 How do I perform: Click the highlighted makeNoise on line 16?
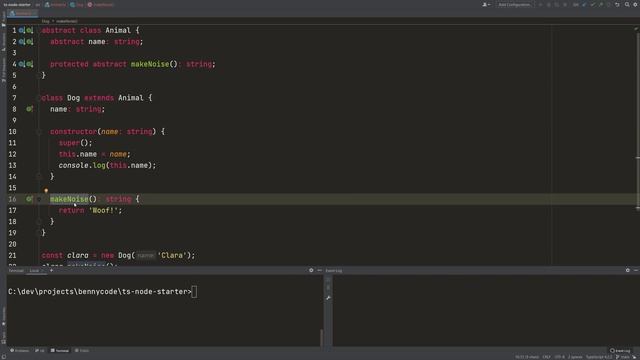(69, 199)
